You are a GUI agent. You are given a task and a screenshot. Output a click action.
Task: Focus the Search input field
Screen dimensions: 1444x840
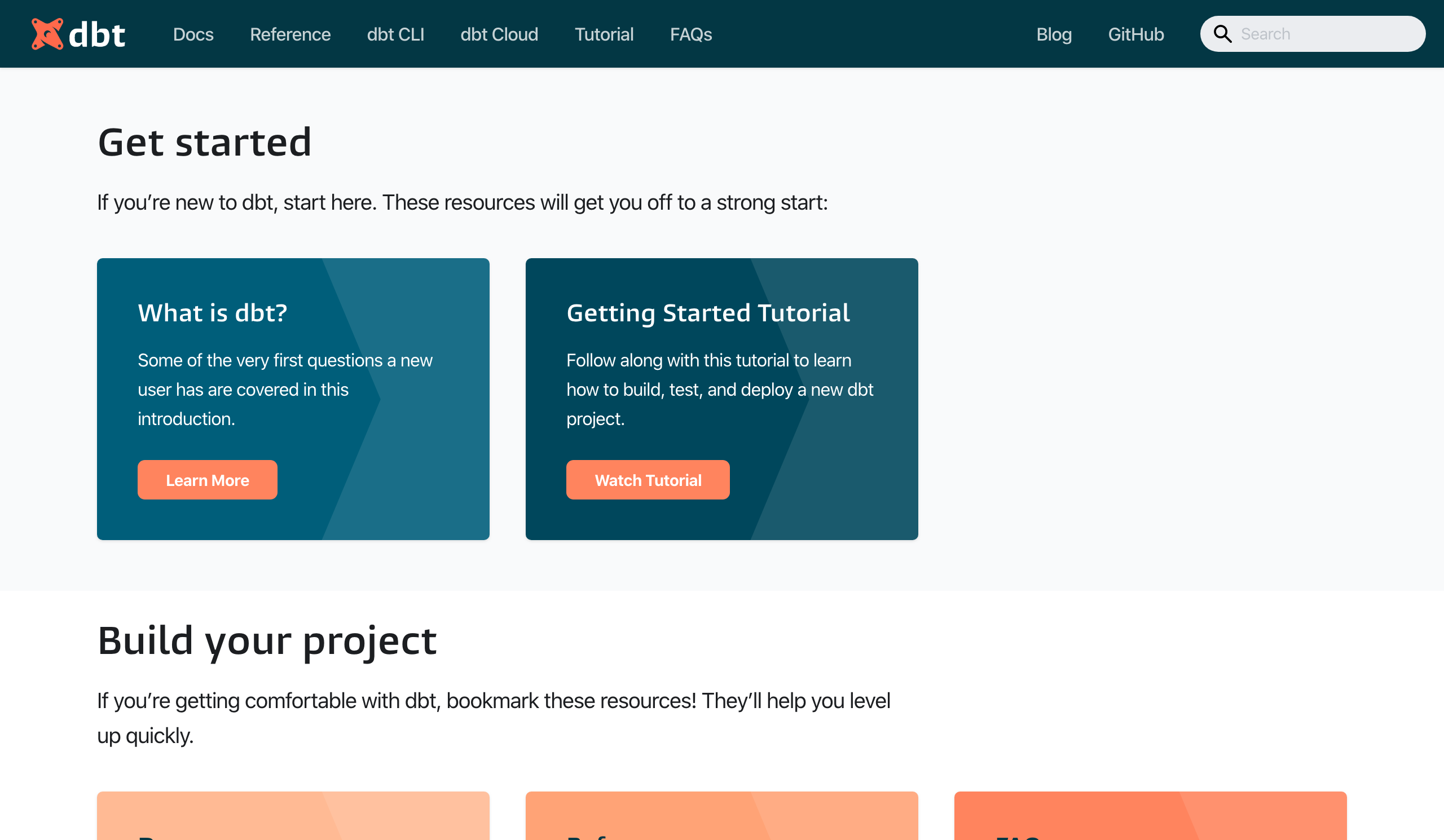coord(1312,34)
